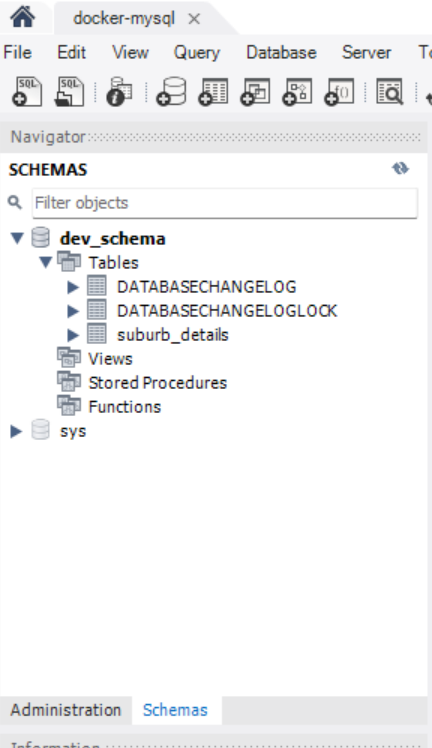The image size is (432, 748).
Task: Create a new stored procedure icon
Action: click(x=297, y=92)
